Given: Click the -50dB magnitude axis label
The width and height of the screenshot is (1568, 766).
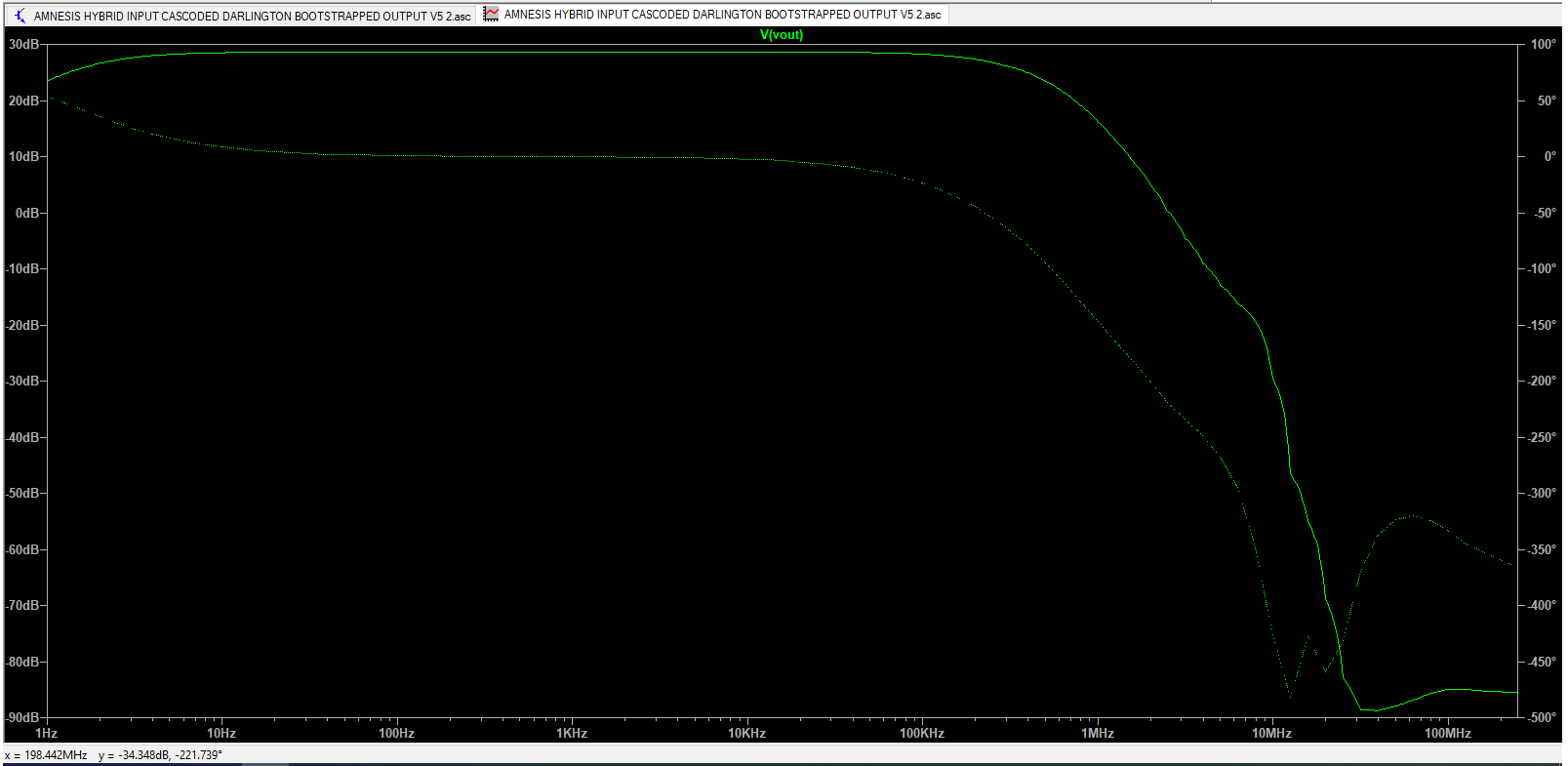Looking at the screenshot, I should point(23,493).
